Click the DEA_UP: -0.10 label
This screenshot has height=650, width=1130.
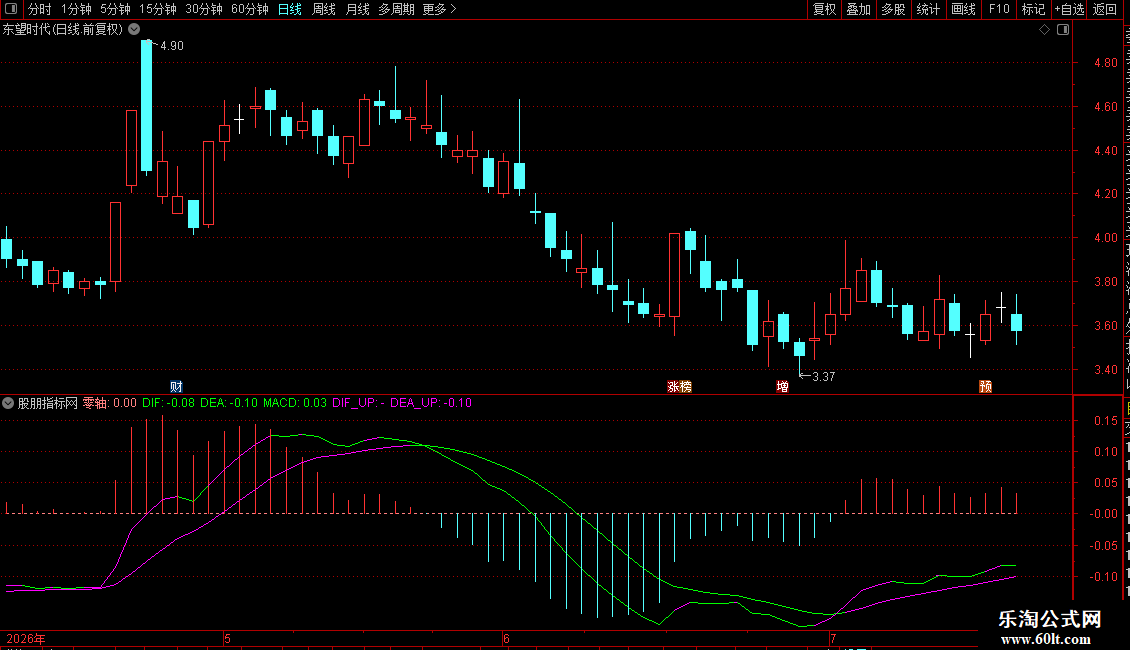pos(431,404)
